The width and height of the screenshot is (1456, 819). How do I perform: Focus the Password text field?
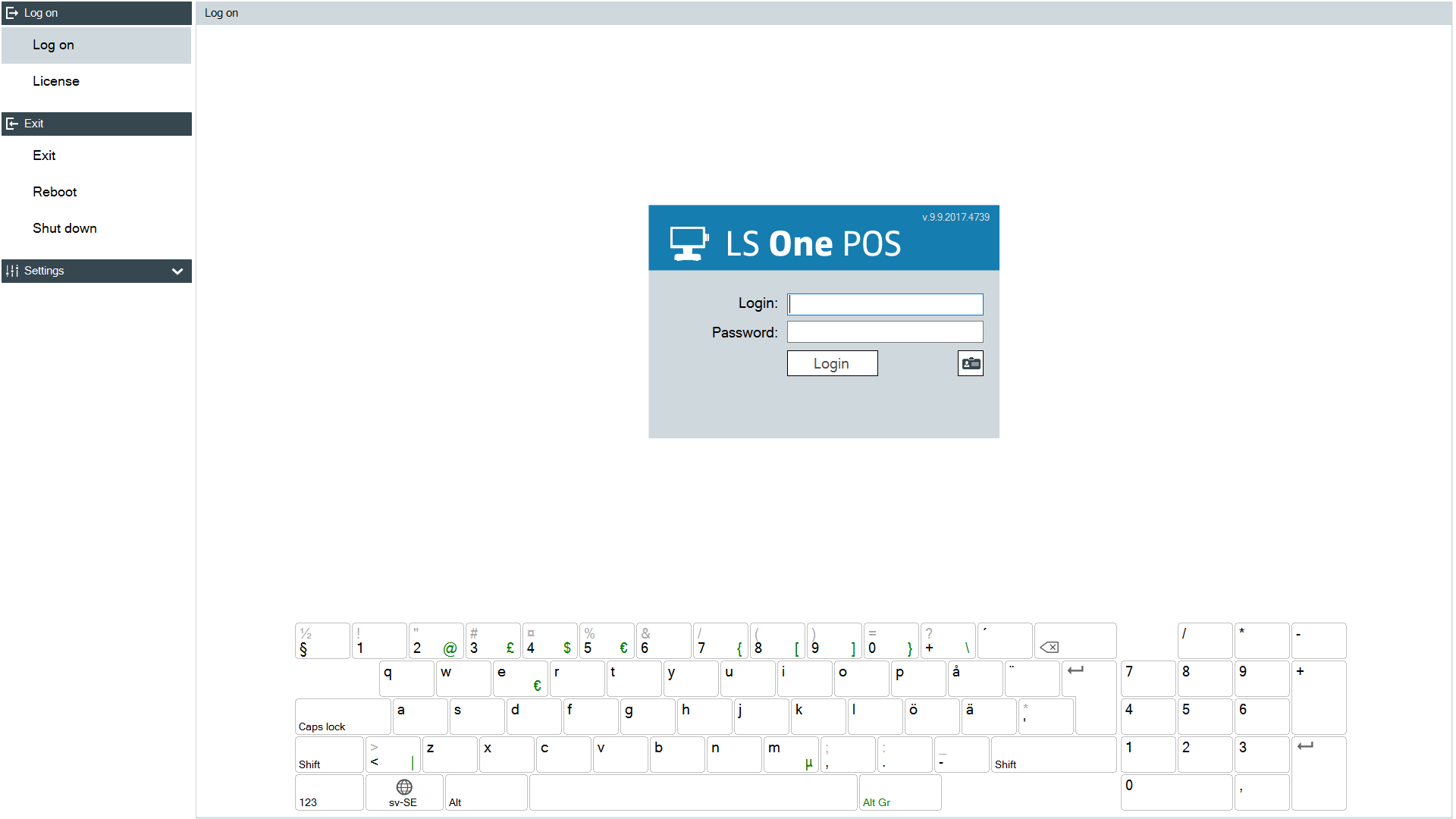click(885, 332)
